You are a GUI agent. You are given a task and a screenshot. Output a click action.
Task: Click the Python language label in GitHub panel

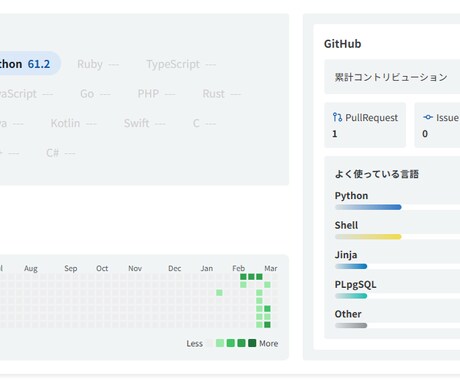(x=351, y=196)
